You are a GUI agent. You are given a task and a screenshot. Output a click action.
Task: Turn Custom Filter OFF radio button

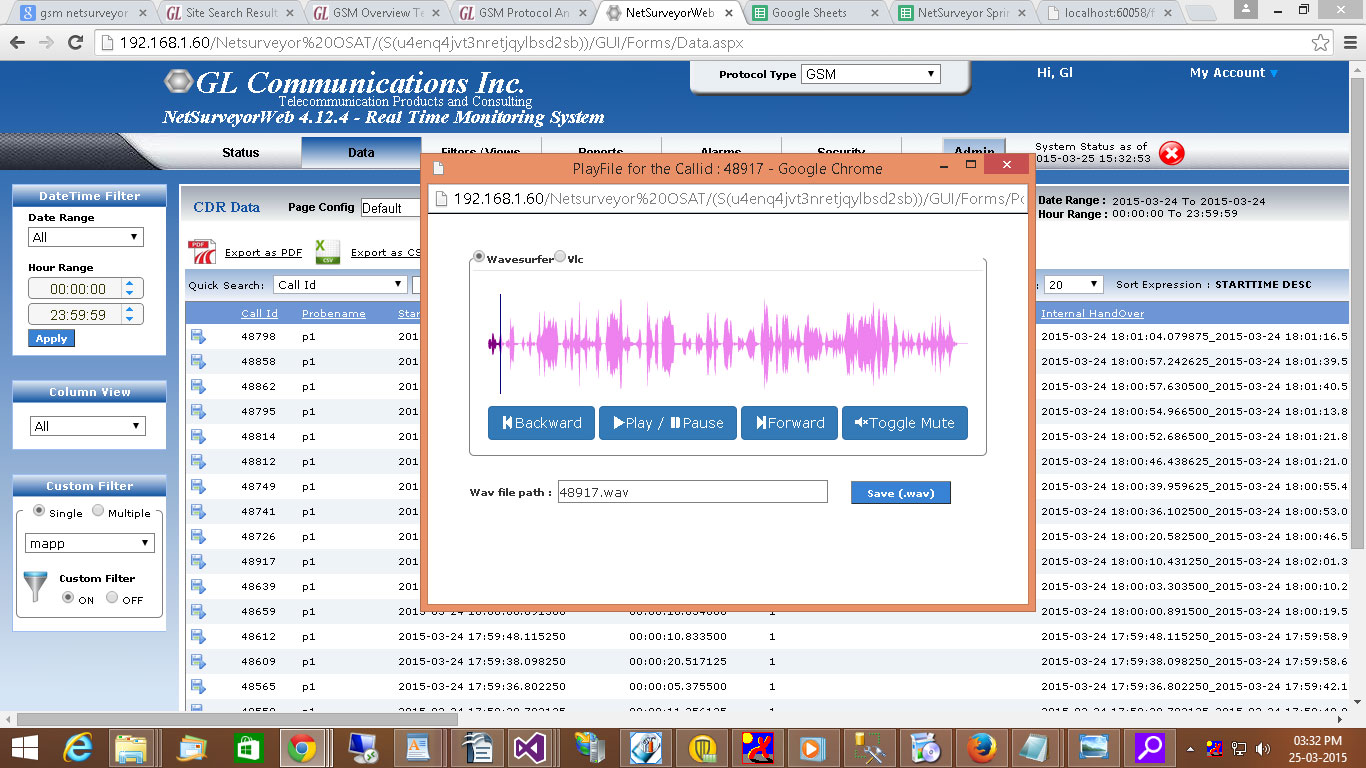click(x=112, y=597)
